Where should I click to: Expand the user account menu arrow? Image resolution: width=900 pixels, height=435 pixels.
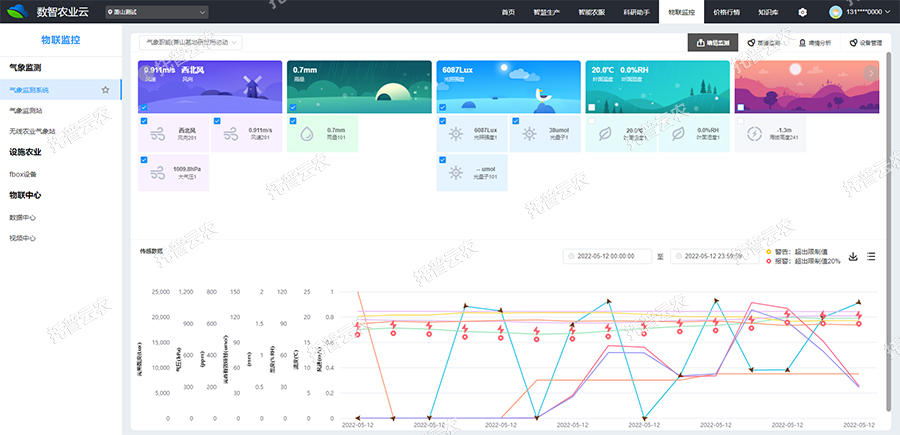click(890, 12)
